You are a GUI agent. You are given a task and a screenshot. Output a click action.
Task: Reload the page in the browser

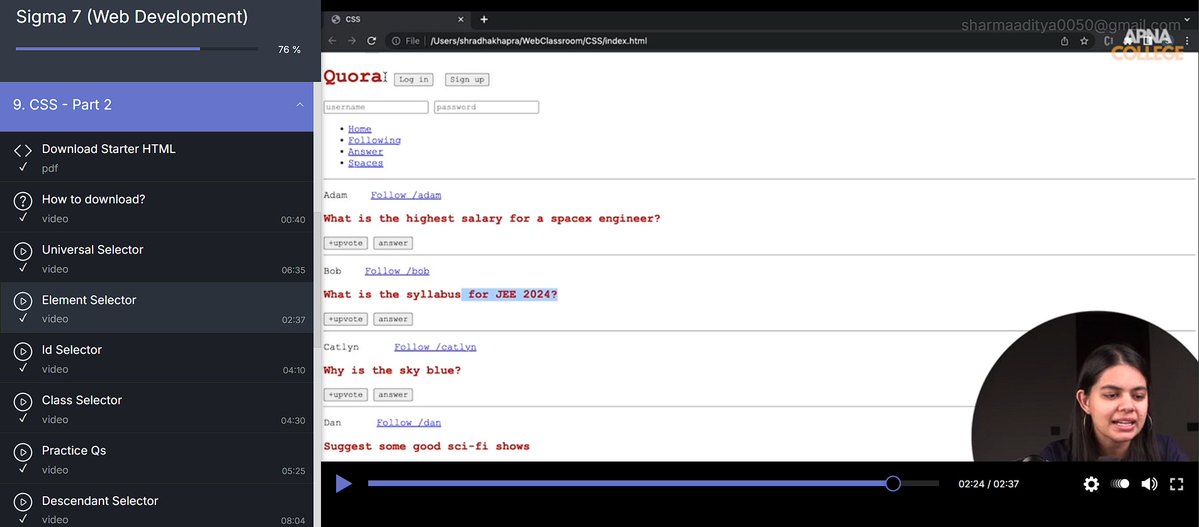(x=372, y=41)
